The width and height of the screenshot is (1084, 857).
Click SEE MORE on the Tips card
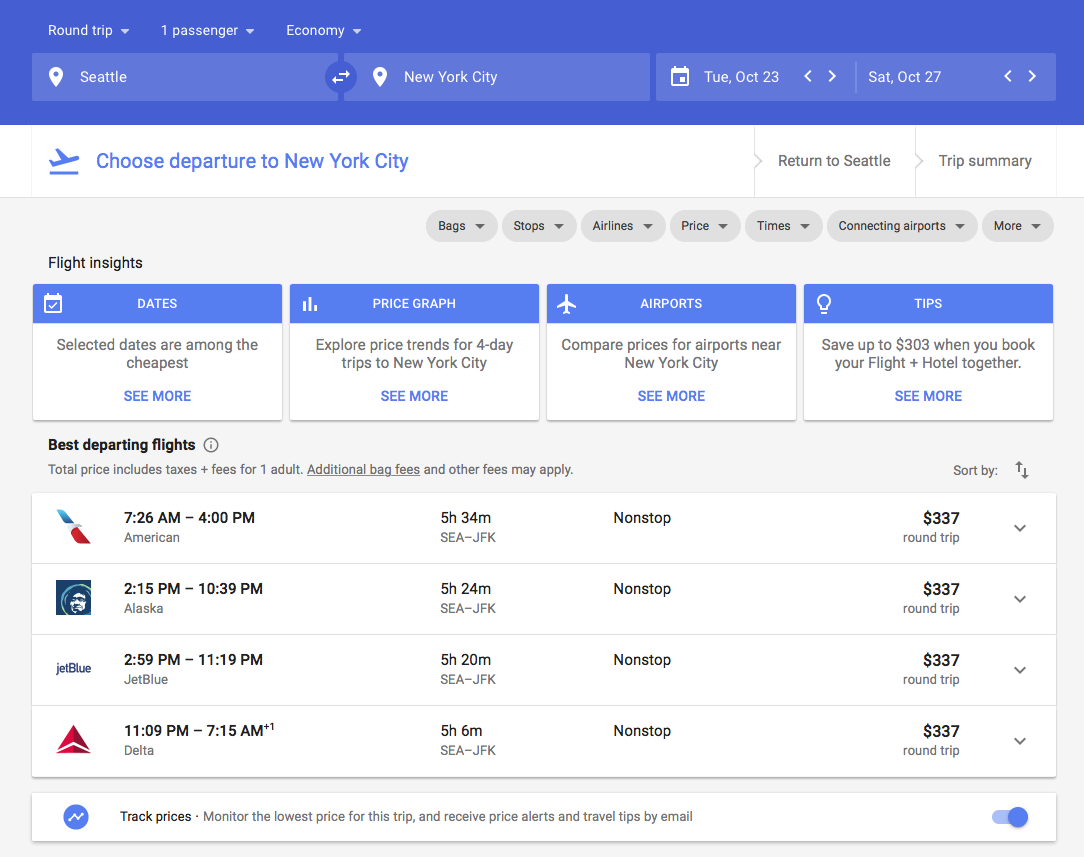coord(928,396)
